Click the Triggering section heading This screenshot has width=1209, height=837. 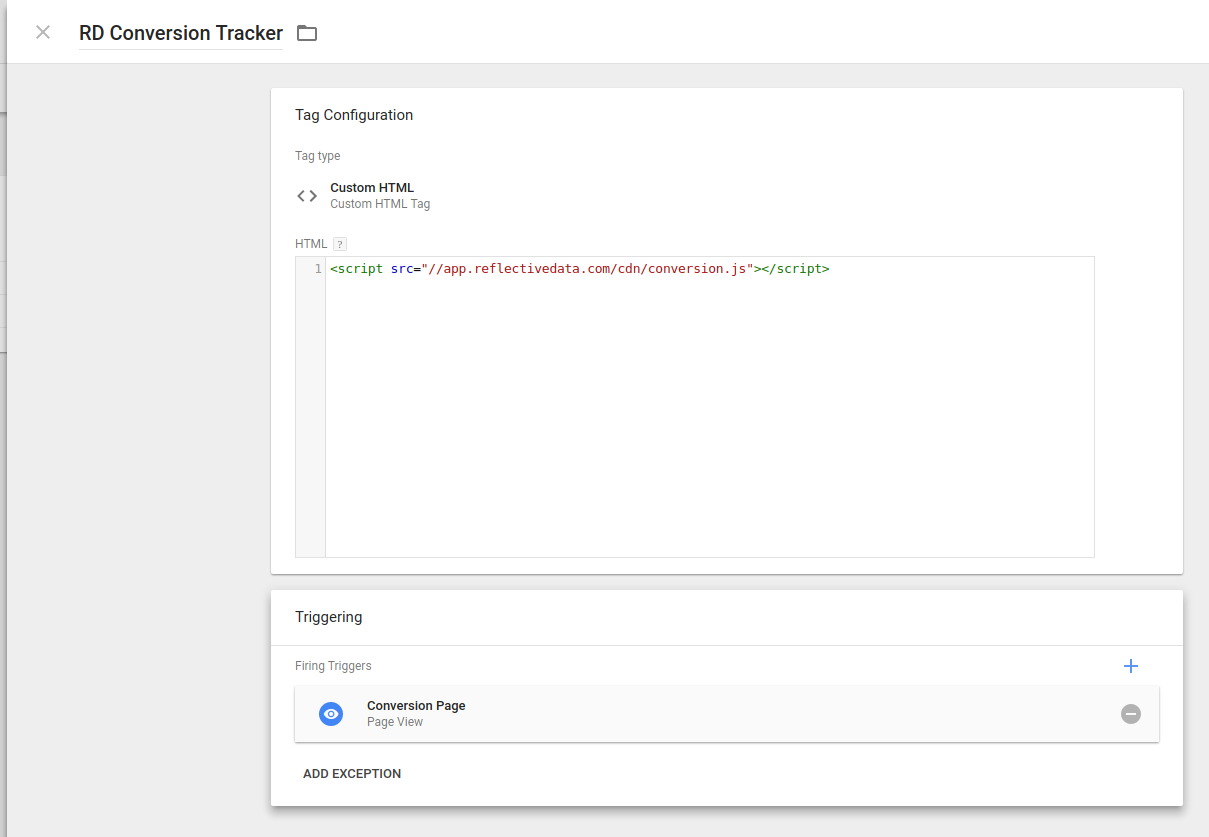click(329, 617)
